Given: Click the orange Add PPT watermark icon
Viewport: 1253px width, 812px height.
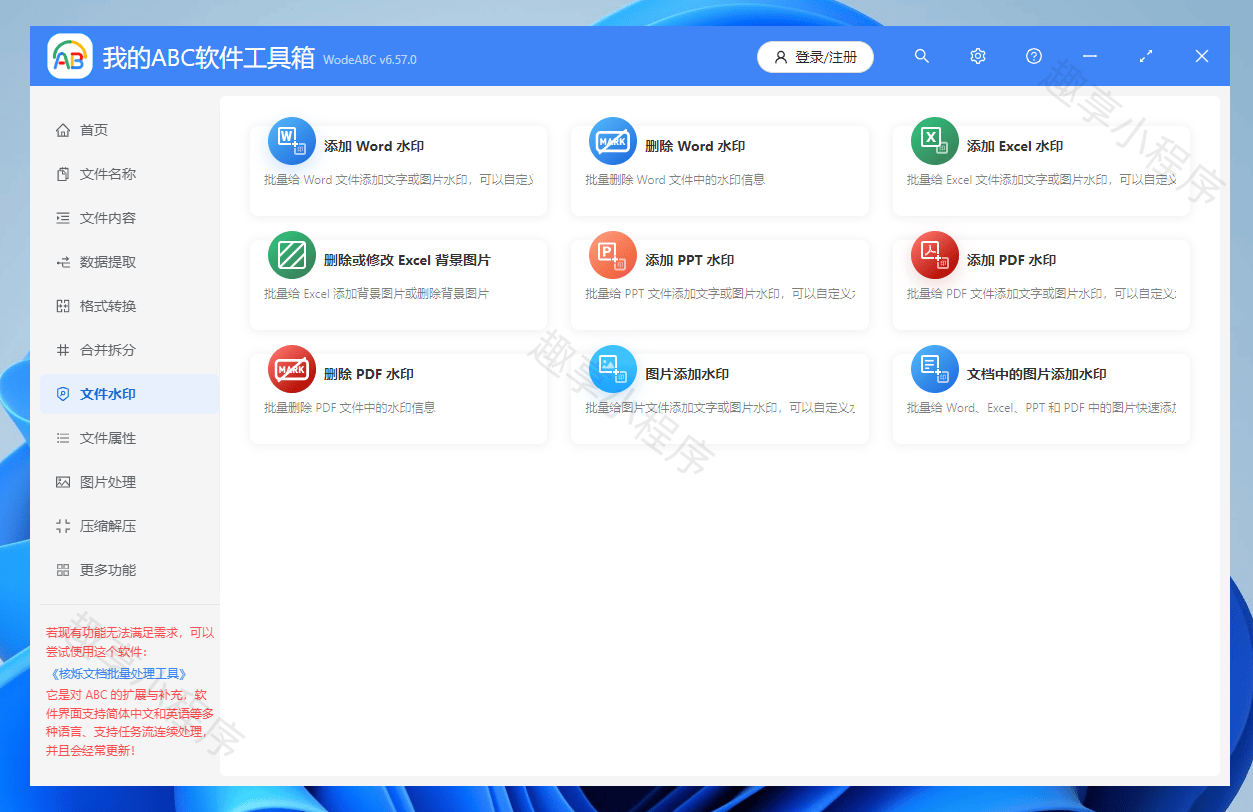Looking at the screenshot, I should coord(613,255).
